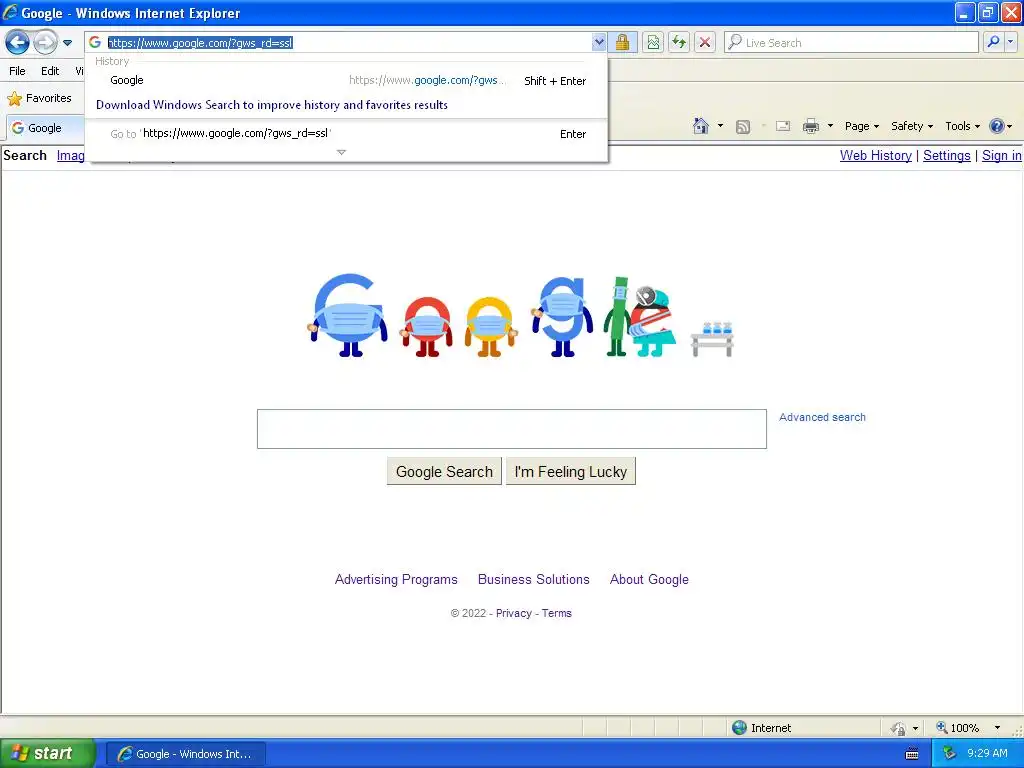Click the system tray network icon
Image resolution: width=1024 pixels, height=768 pixels.
click(949, 754)
